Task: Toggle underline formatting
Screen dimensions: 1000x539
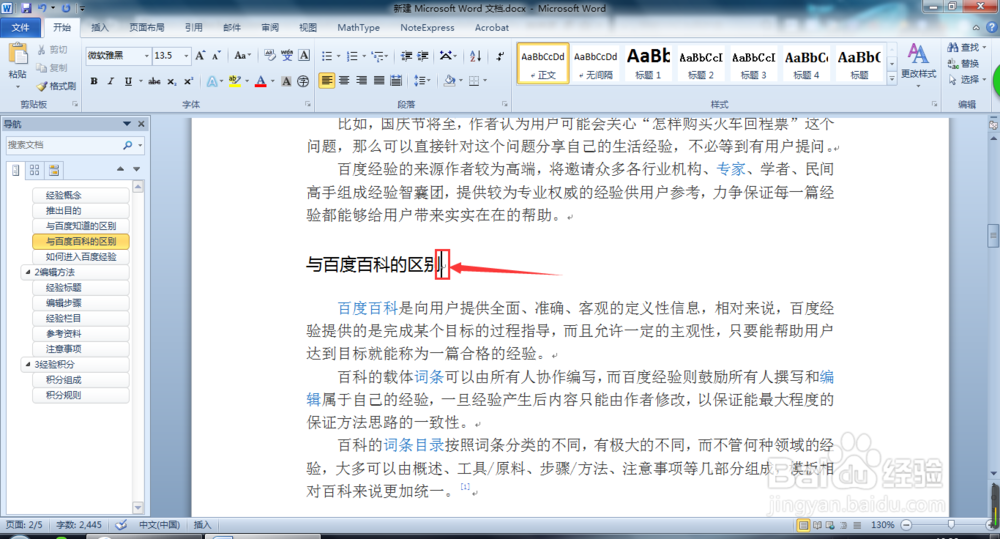Action: coord(128,81)
